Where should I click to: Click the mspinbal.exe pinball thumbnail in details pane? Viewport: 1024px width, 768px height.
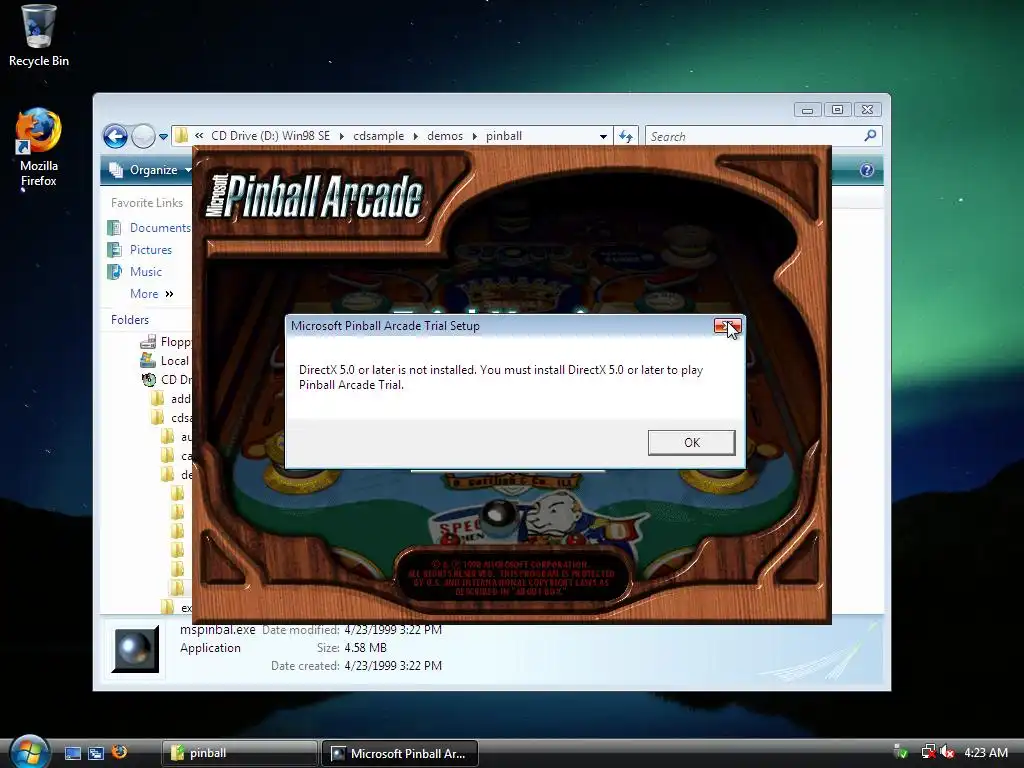(135, 650)
